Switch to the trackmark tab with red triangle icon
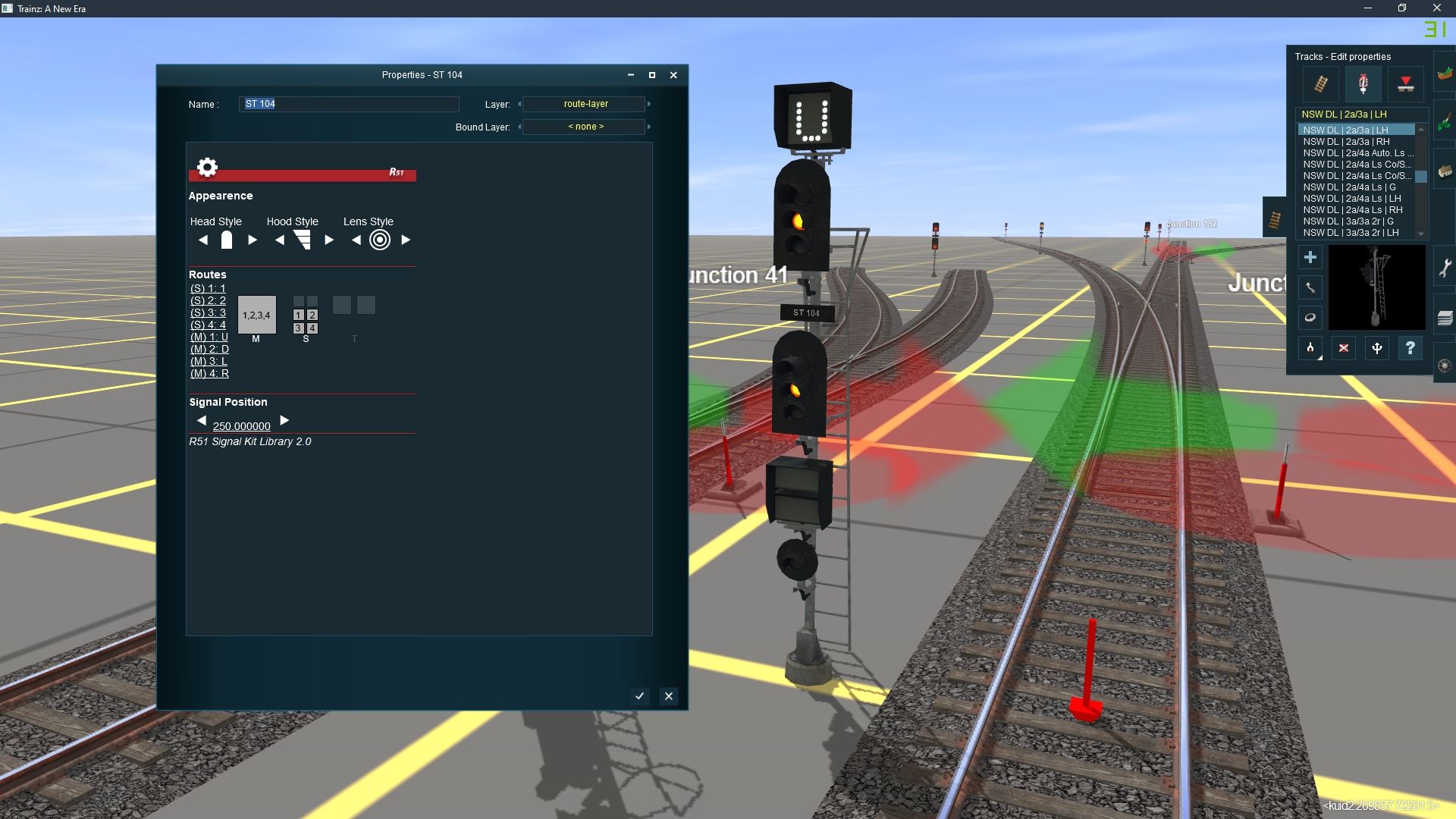The height and width of the screenshot is (819, 1456). (x=1406, y=83)
